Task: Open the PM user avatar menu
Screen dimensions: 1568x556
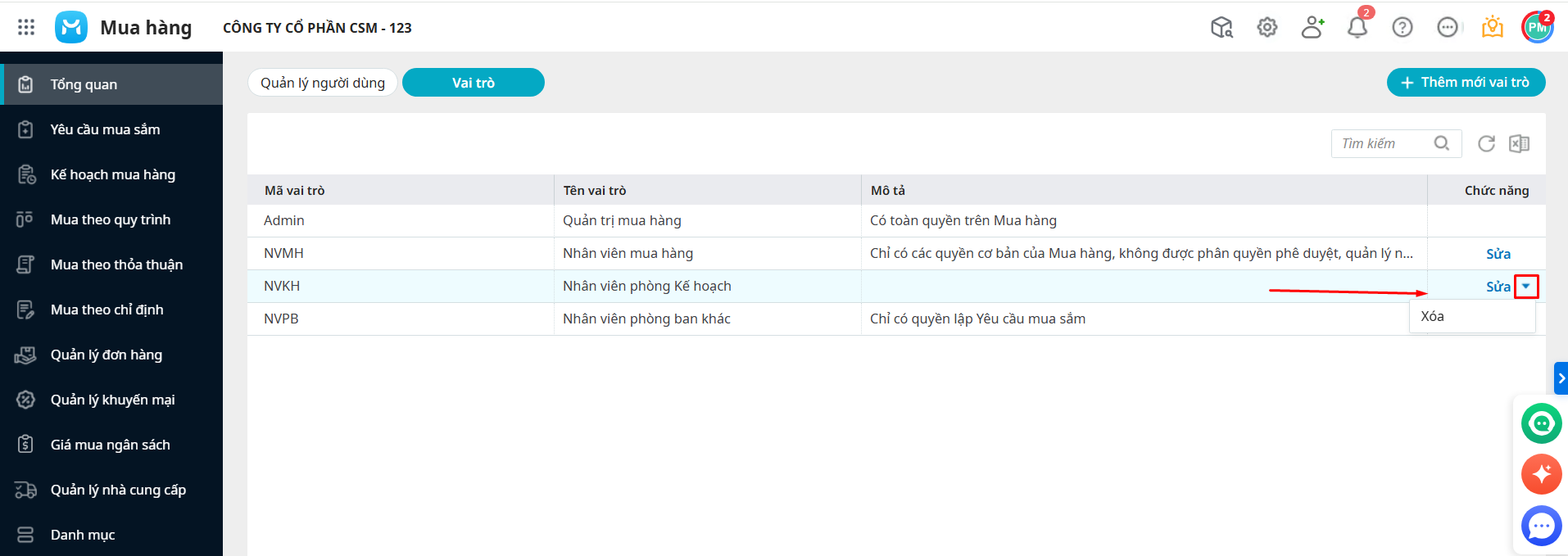Action: (1538, 27)
